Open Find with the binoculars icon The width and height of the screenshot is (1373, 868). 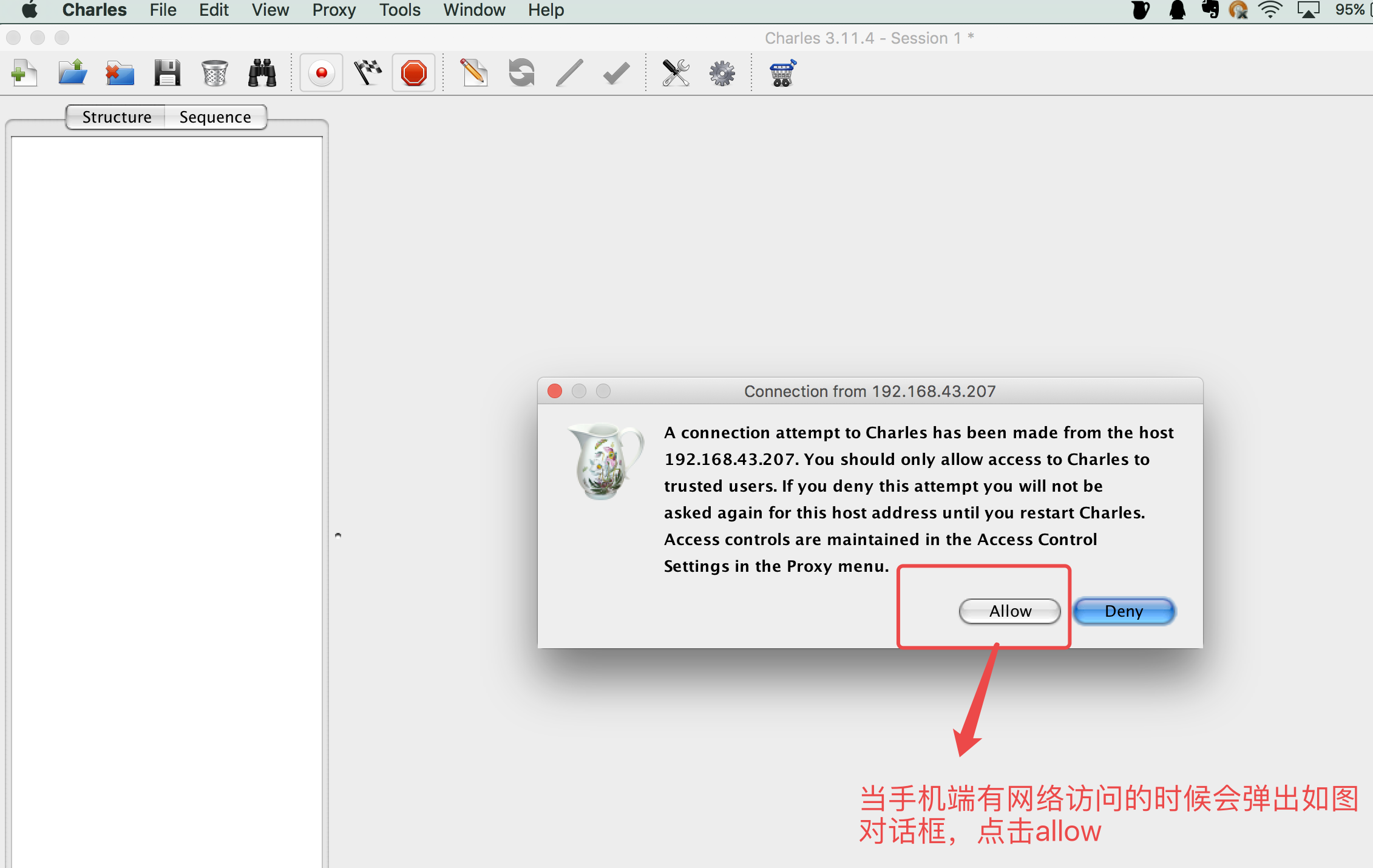[x=262, y=73]
